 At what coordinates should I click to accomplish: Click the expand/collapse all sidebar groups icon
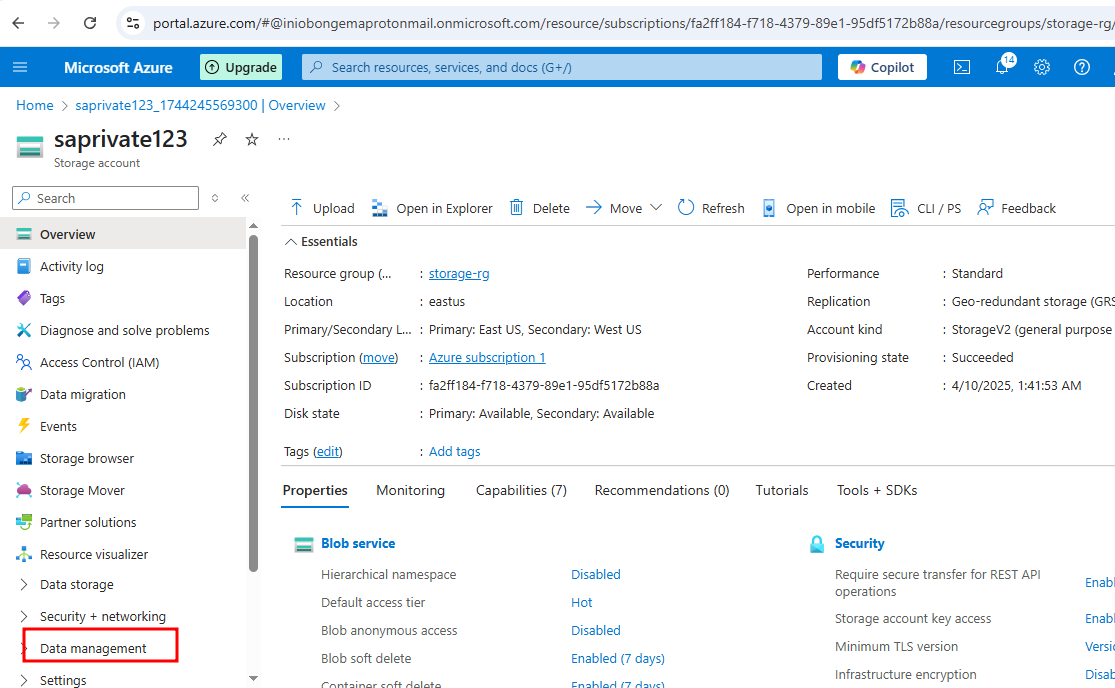click(x=215, y=198)
